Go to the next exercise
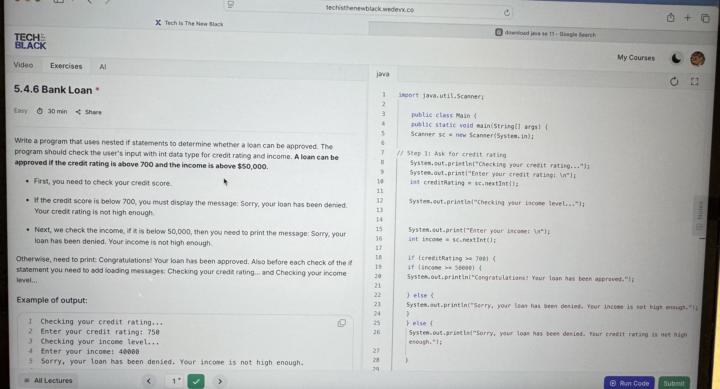Viewport: 720px width, 389px height. click(x=219, y=381)
